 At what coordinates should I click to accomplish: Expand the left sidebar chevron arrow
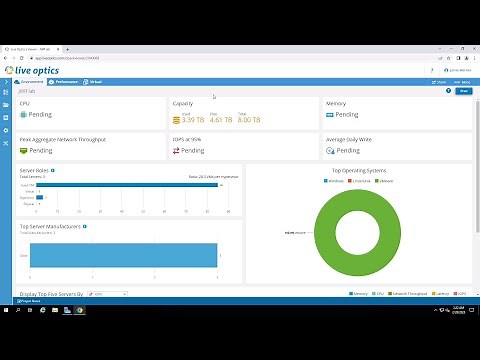point(6,82)
